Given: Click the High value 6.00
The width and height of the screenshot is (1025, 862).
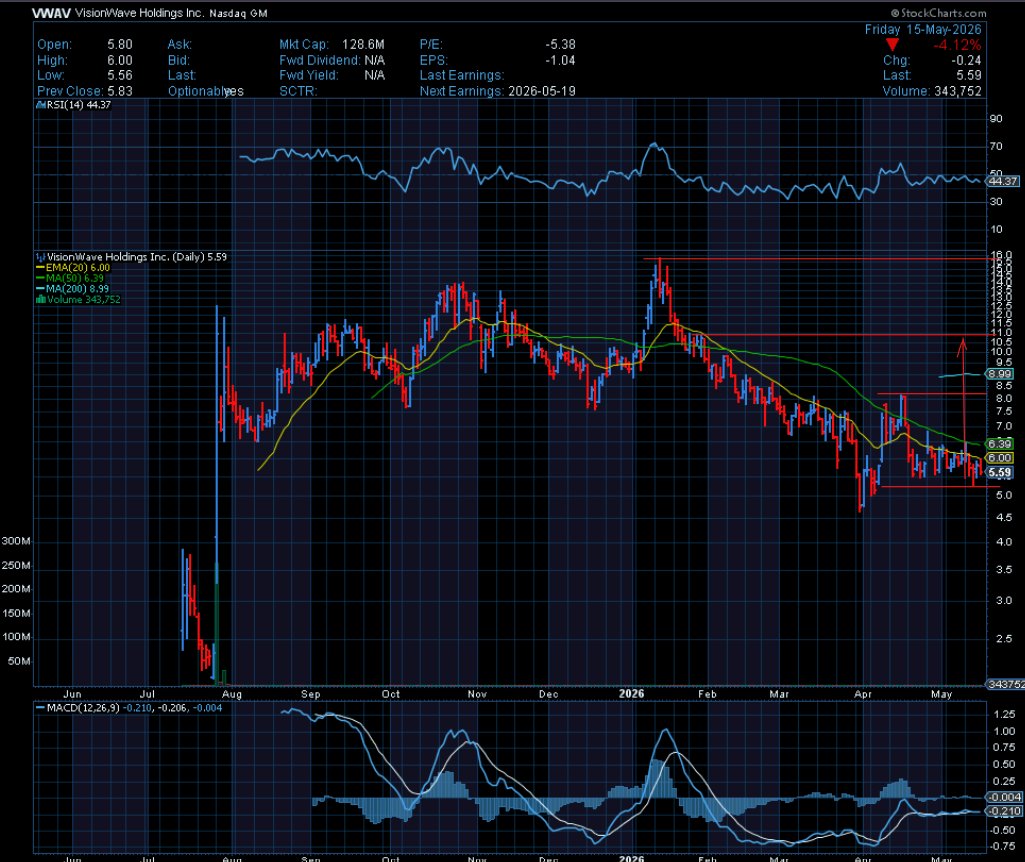Looking at the screenshot, I should coord(120,60).
